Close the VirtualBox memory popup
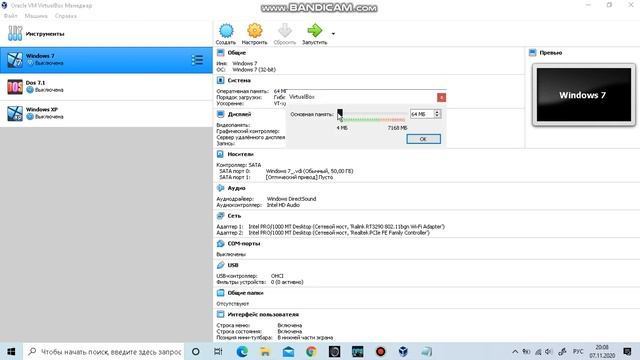Image resolution: width=640 pixels, height=360 pixels. click(441, 97)
